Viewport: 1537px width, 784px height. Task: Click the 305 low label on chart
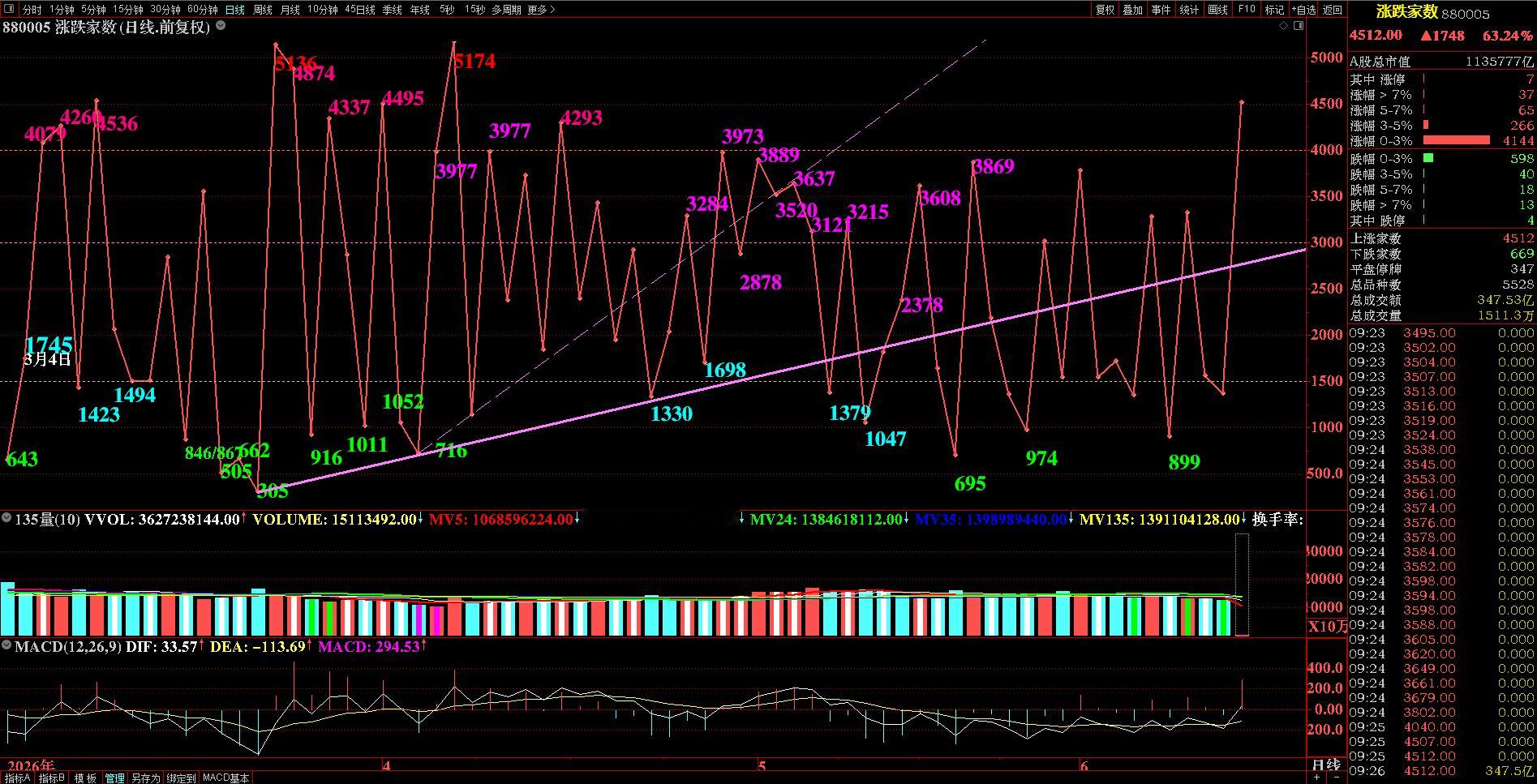point(273,491)
